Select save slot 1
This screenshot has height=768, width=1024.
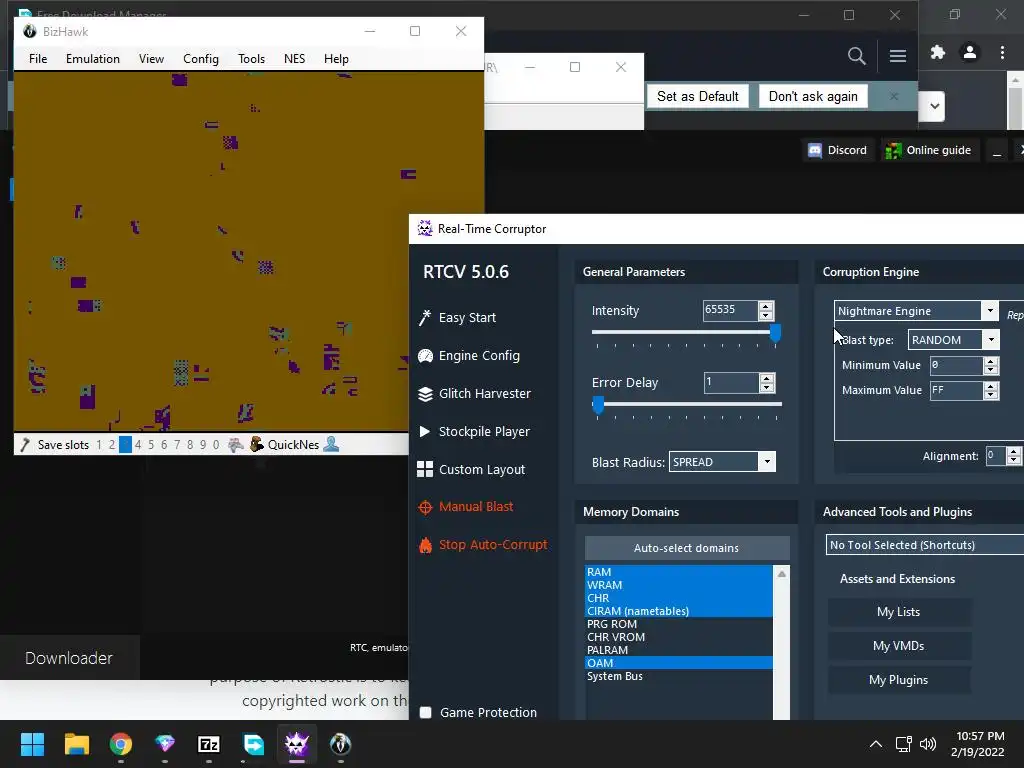tap(99, 445)
